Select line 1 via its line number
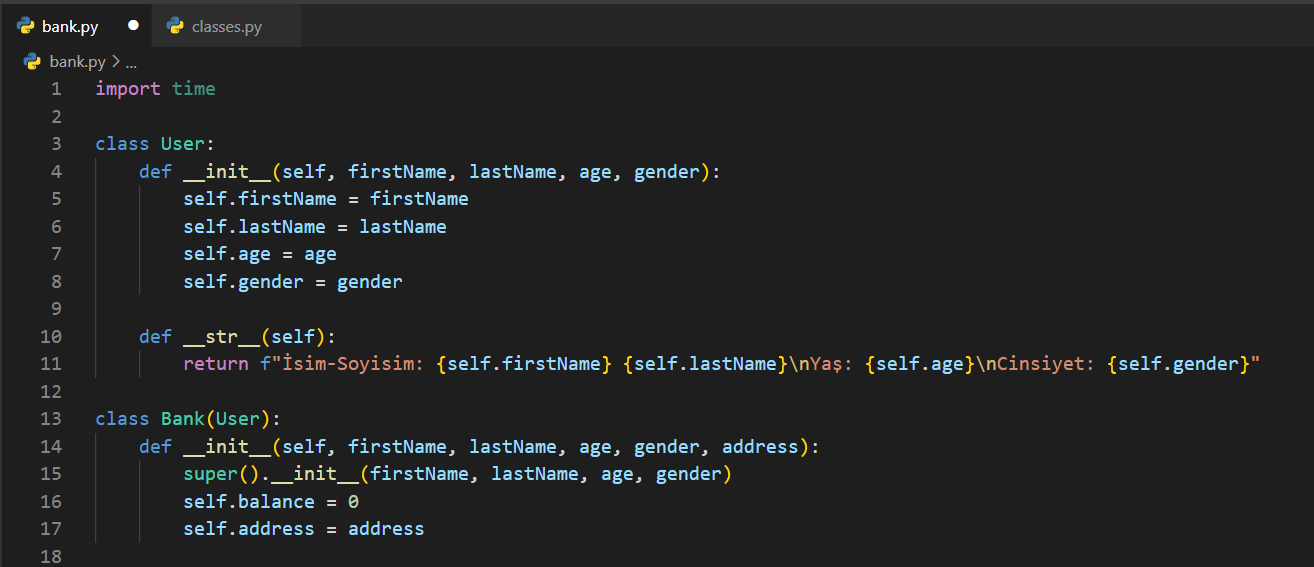Image resolution: width=1314 pixels, height=567 pixels. click(56, 89)
